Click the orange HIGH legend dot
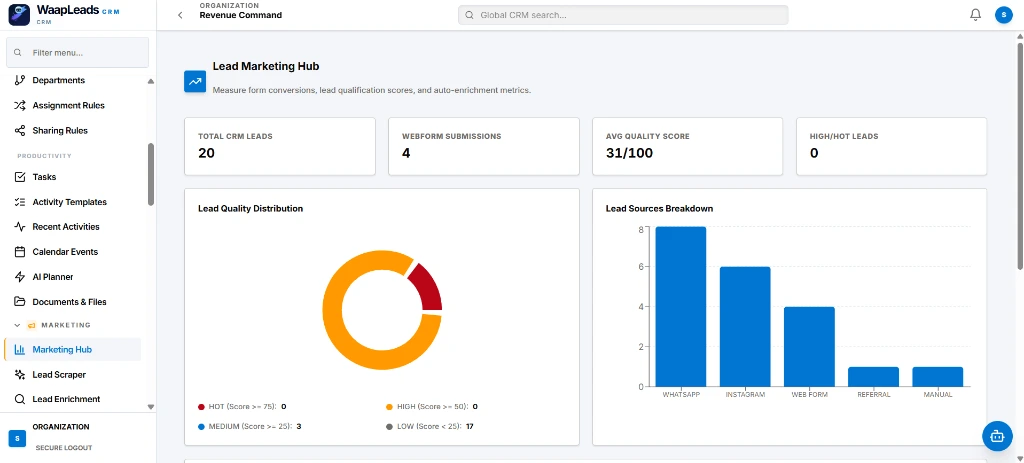Screen dimensions: 1024x463 pos(390,407)
